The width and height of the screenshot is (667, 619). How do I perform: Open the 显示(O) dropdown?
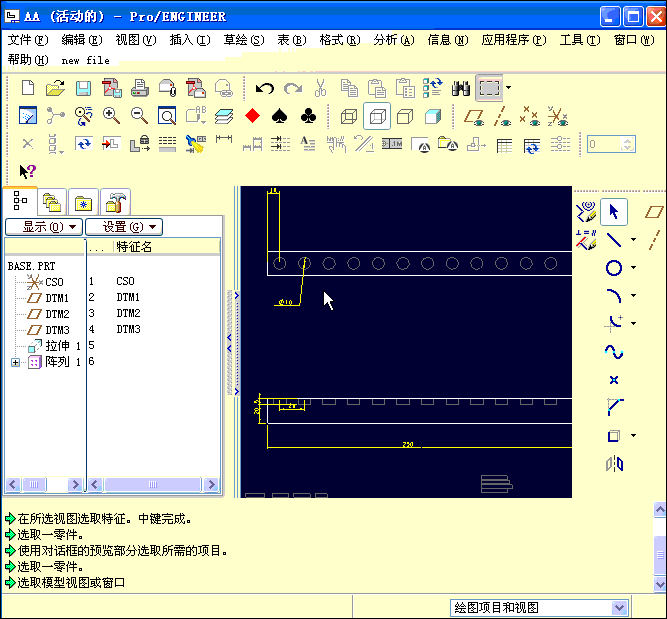point(44,227)
